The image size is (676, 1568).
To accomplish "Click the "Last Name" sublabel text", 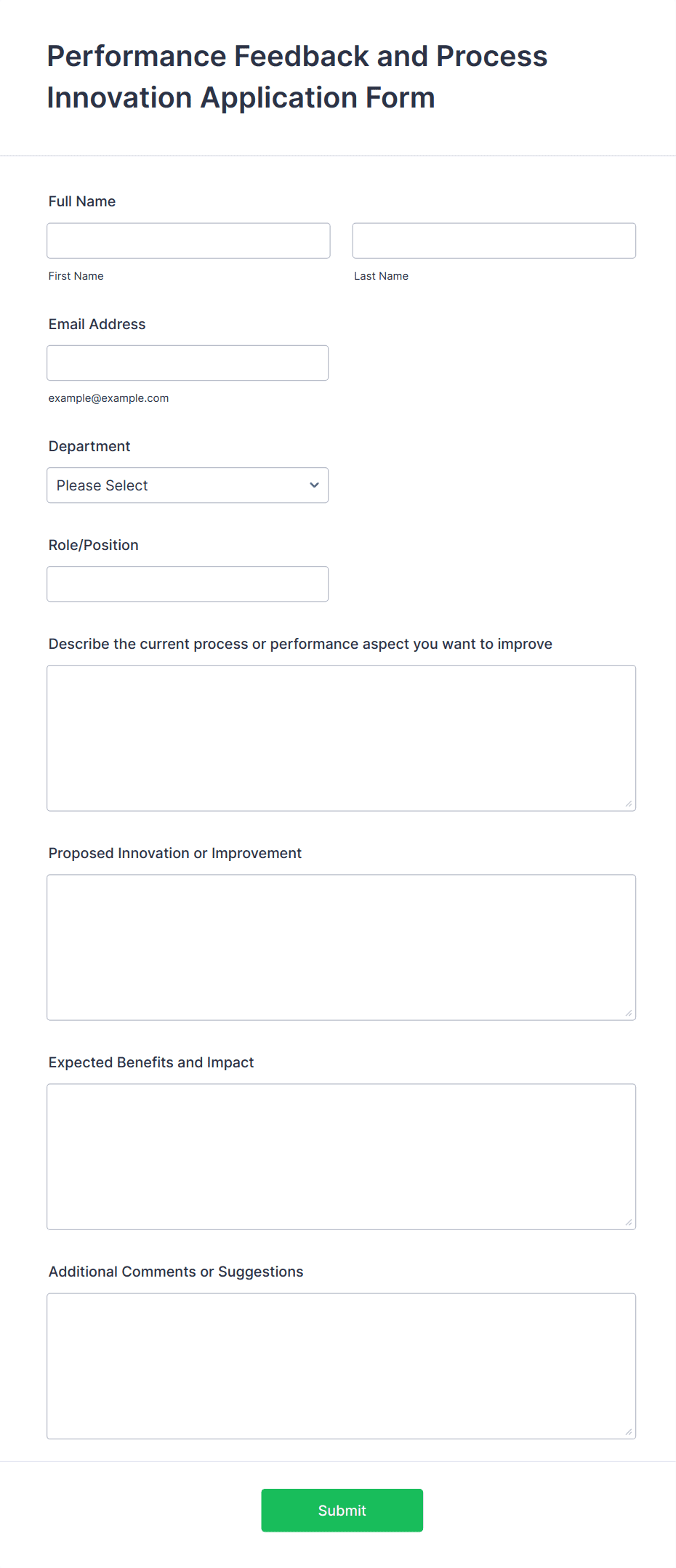I will click(x=381, y=276).
